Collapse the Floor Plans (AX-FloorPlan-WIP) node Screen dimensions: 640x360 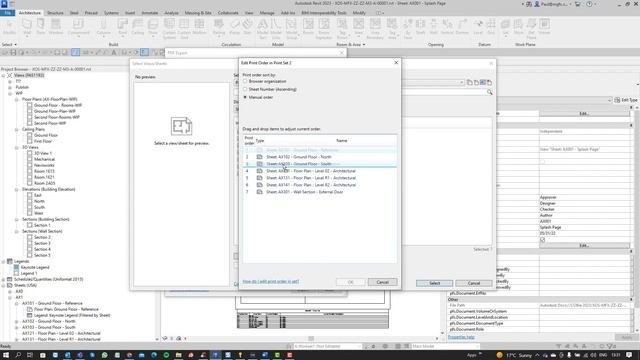point(17,99)
